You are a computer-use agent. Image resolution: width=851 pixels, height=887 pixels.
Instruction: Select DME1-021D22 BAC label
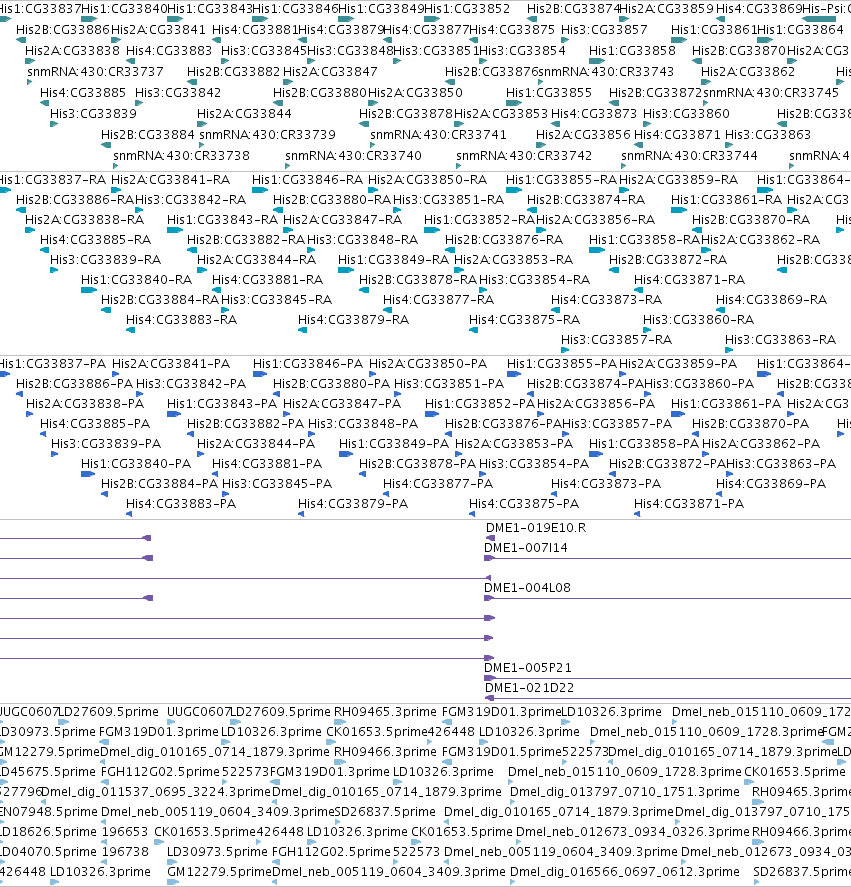click(x=530, y=688)
